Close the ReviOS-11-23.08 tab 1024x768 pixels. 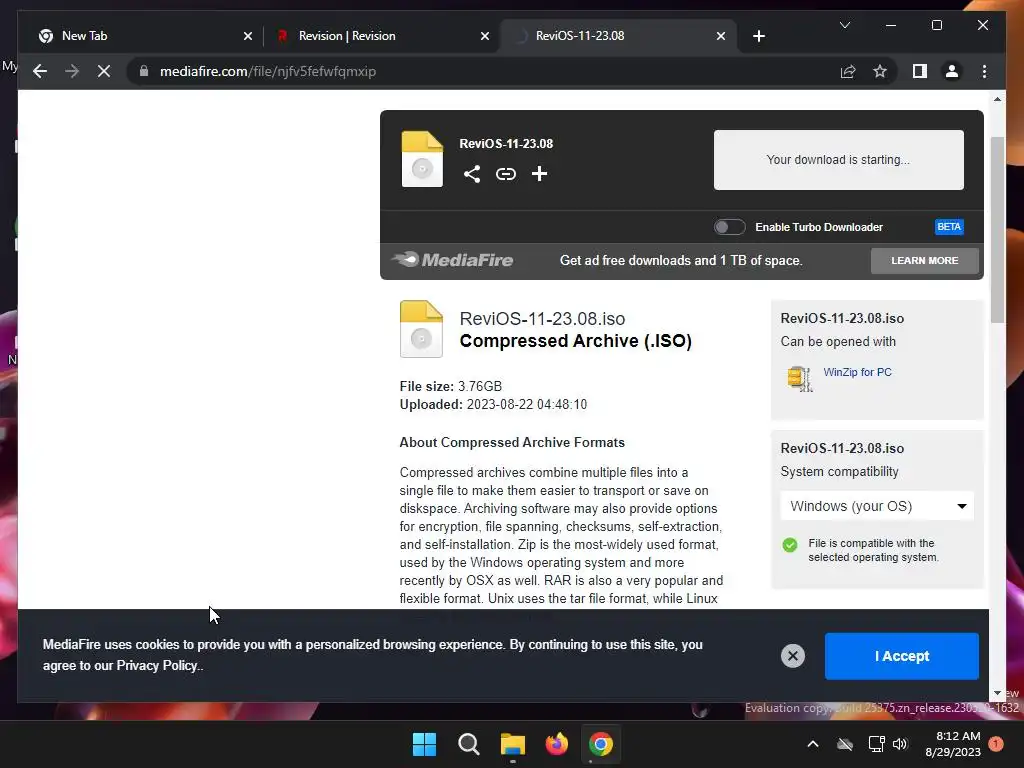point(720,36)
